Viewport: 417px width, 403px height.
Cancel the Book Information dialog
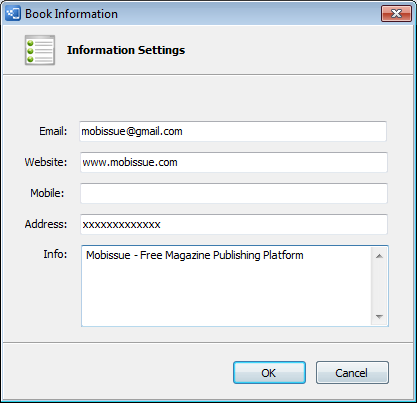[352, 373]
